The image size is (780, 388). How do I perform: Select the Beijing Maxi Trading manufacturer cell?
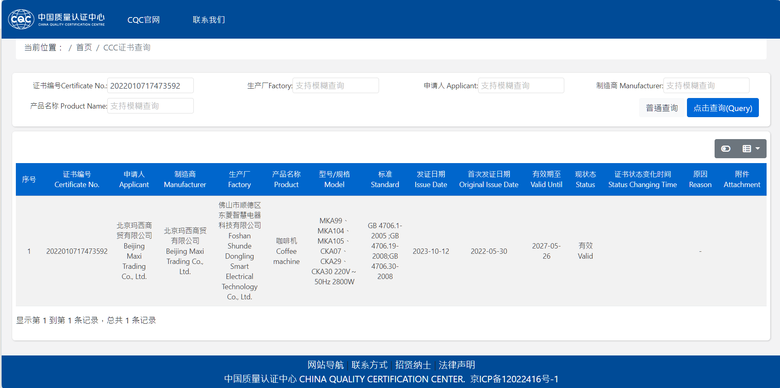click(x=185, y=251)
